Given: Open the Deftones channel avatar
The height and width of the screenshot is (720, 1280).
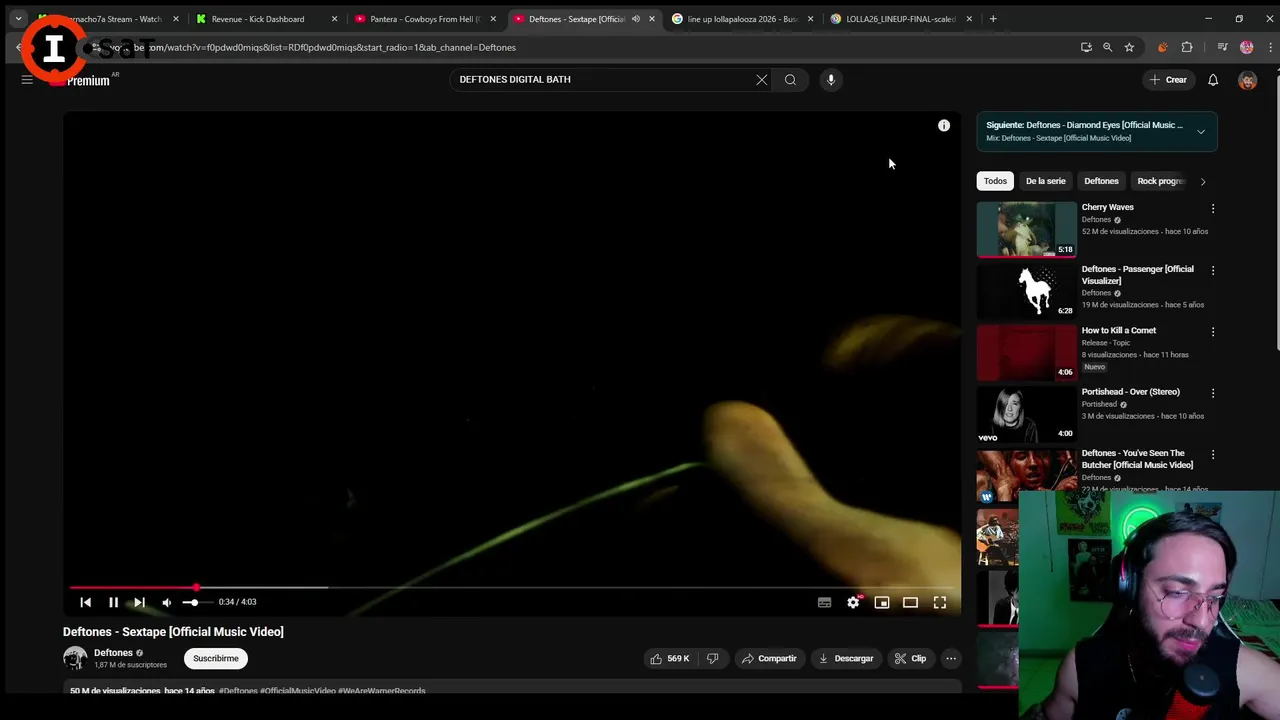Looking at the screenshot, I should click(75, 658).
